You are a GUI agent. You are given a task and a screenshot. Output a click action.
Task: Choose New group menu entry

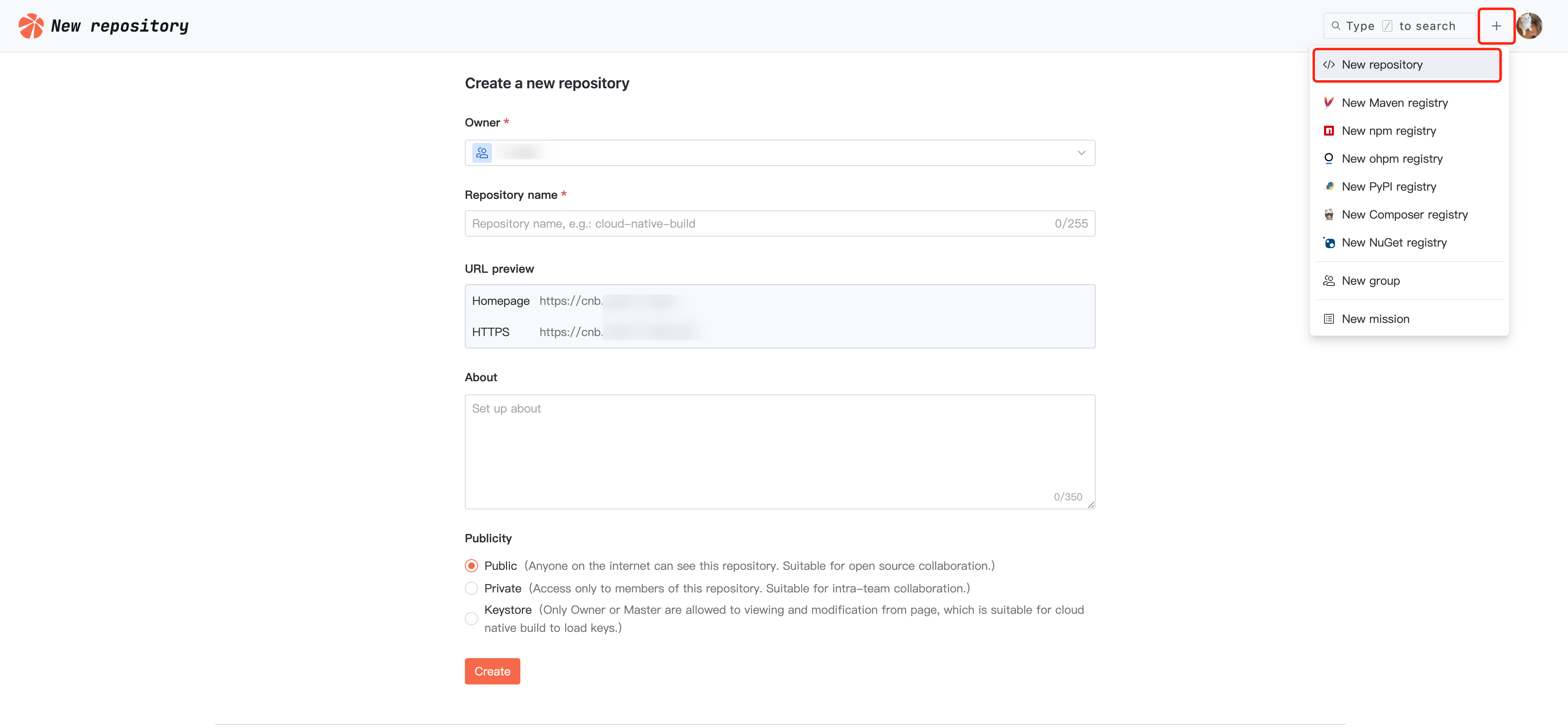[1370, 281]
